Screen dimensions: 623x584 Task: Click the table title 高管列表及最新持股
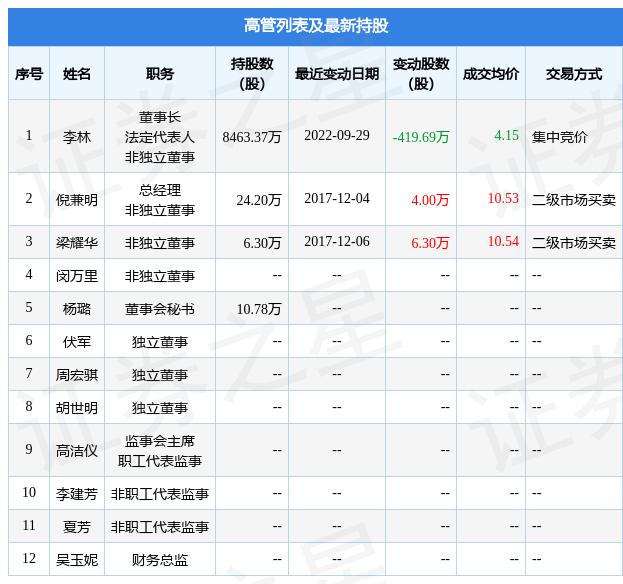click(316, 26)
